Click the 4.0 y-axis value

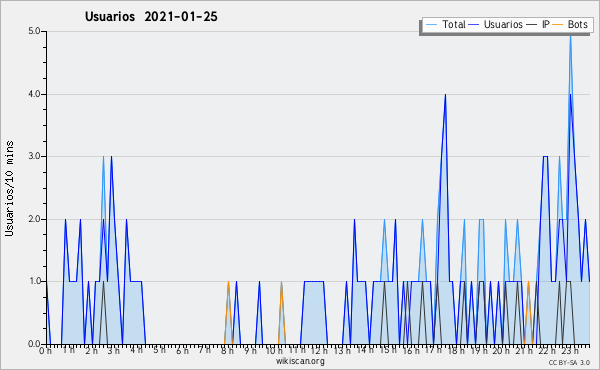coord(34,94)
